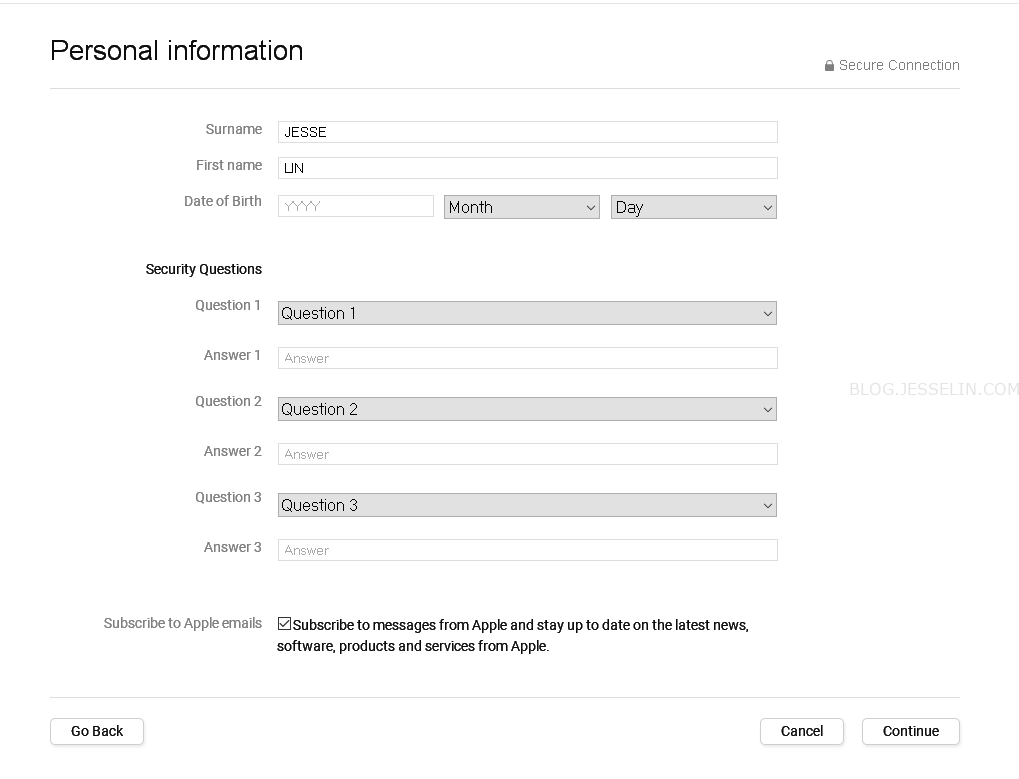Expand the Question 3 dropdown
This screenshot has width=1019, height=779.
(x=527, y=505)
